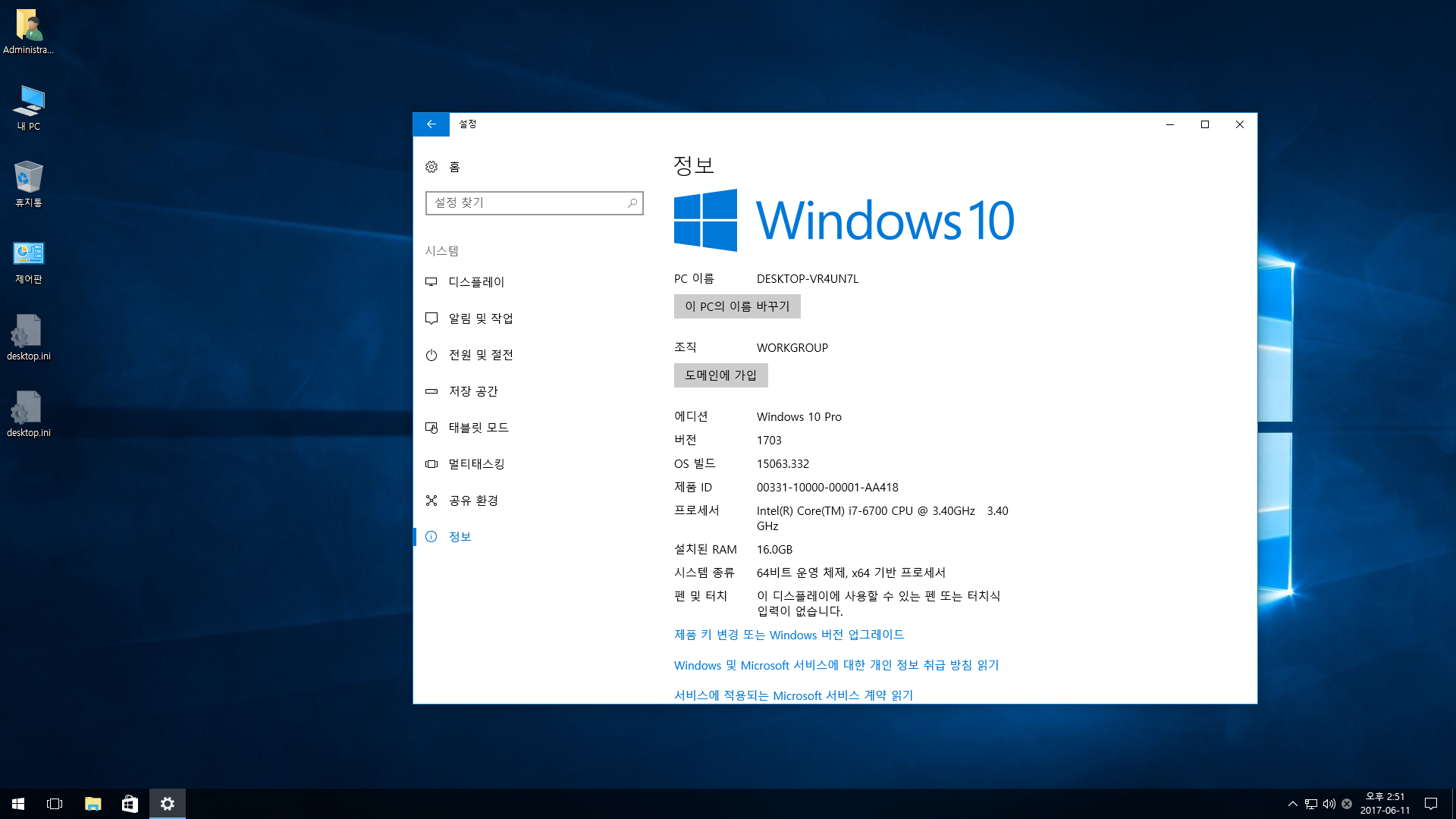Click the version value 1703
This screenshot has width=1456, height=819.
pos(769,441)
